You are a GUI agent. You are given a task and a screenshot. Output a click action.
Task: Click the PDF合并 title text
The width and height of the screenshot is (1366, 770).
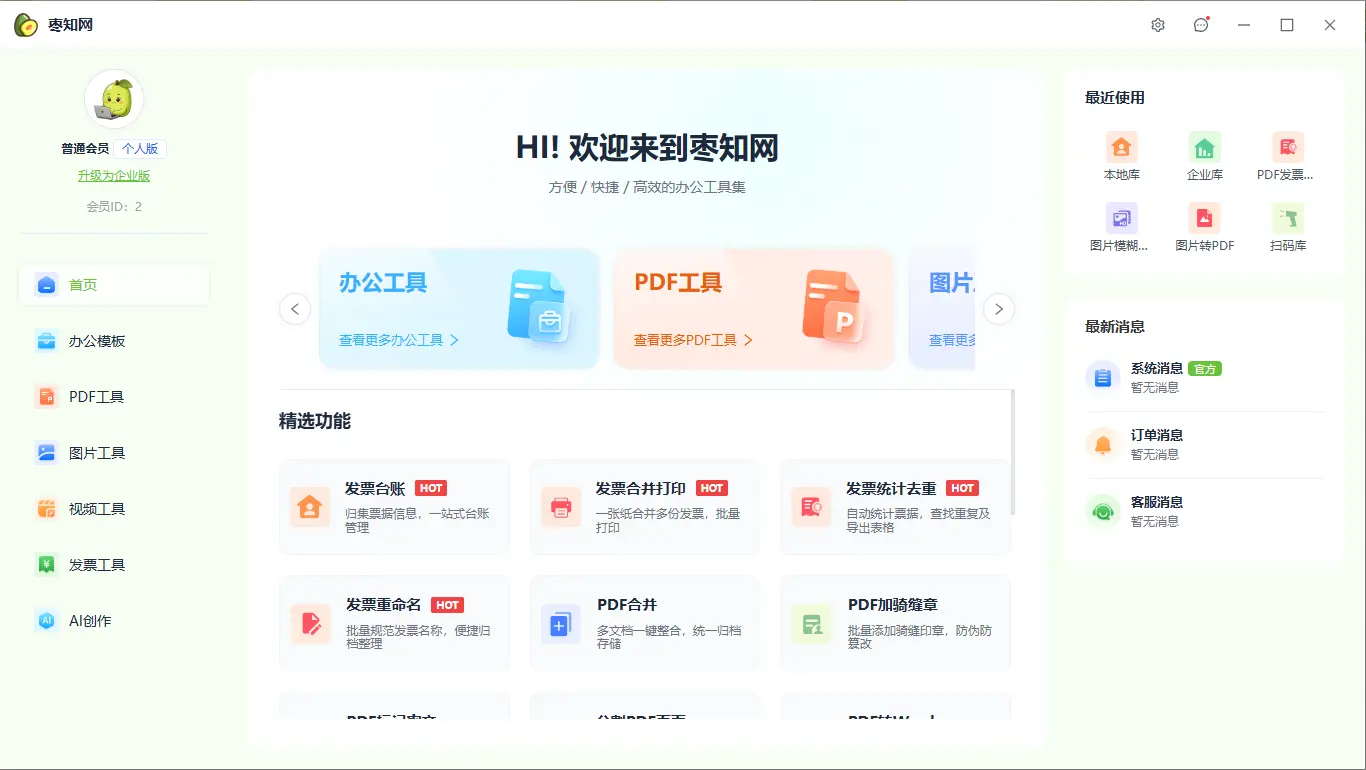627,605
